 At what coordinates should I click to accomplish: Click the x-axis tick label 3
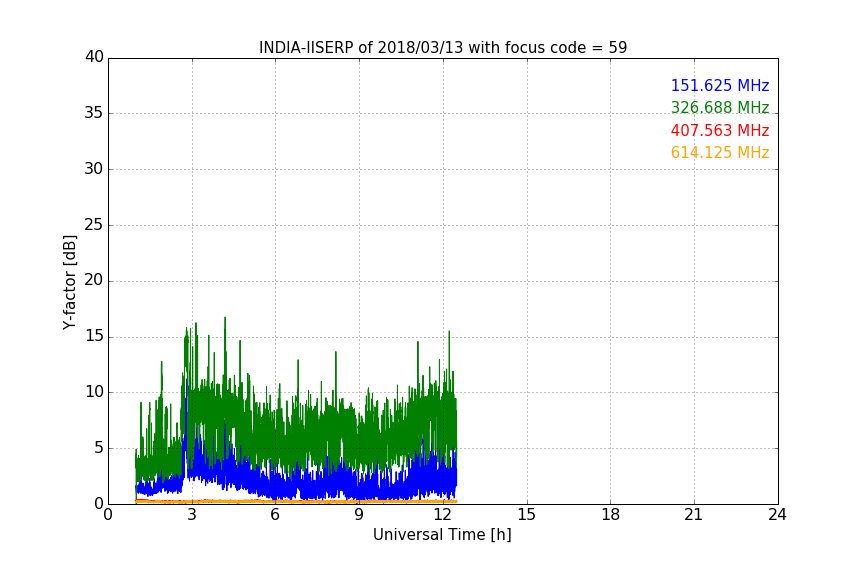click(192, 515)
